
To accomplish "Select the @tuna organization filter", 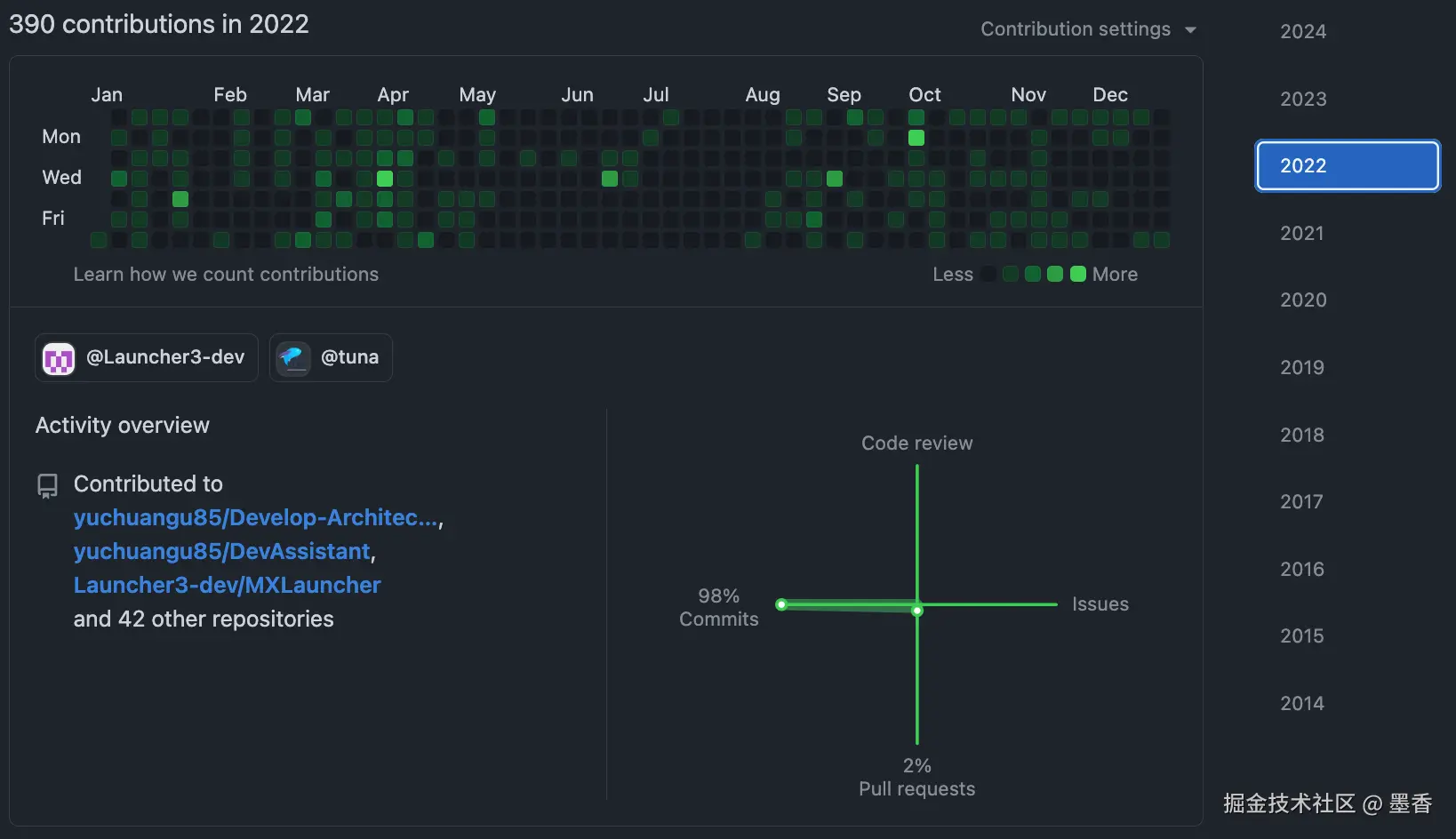I will pyautogui.click(x=330, y=357).
